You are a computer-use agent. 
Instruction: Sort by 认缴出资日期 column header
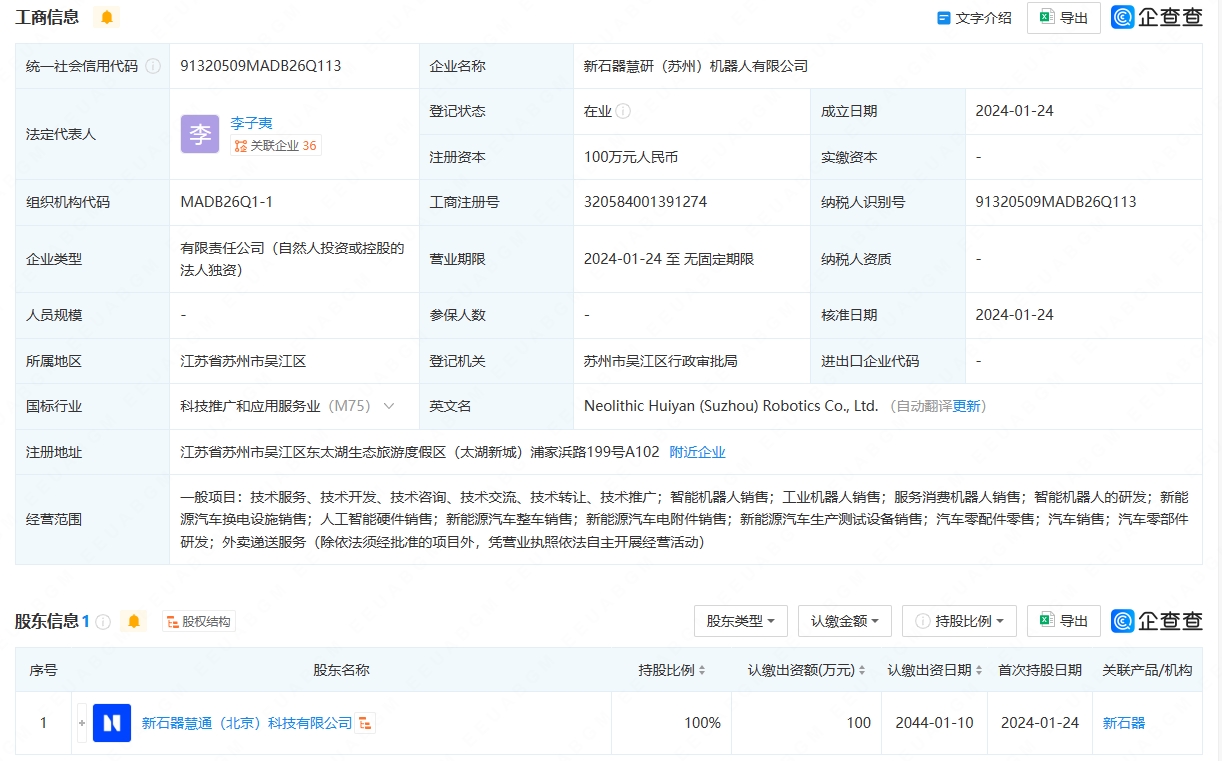934,670
